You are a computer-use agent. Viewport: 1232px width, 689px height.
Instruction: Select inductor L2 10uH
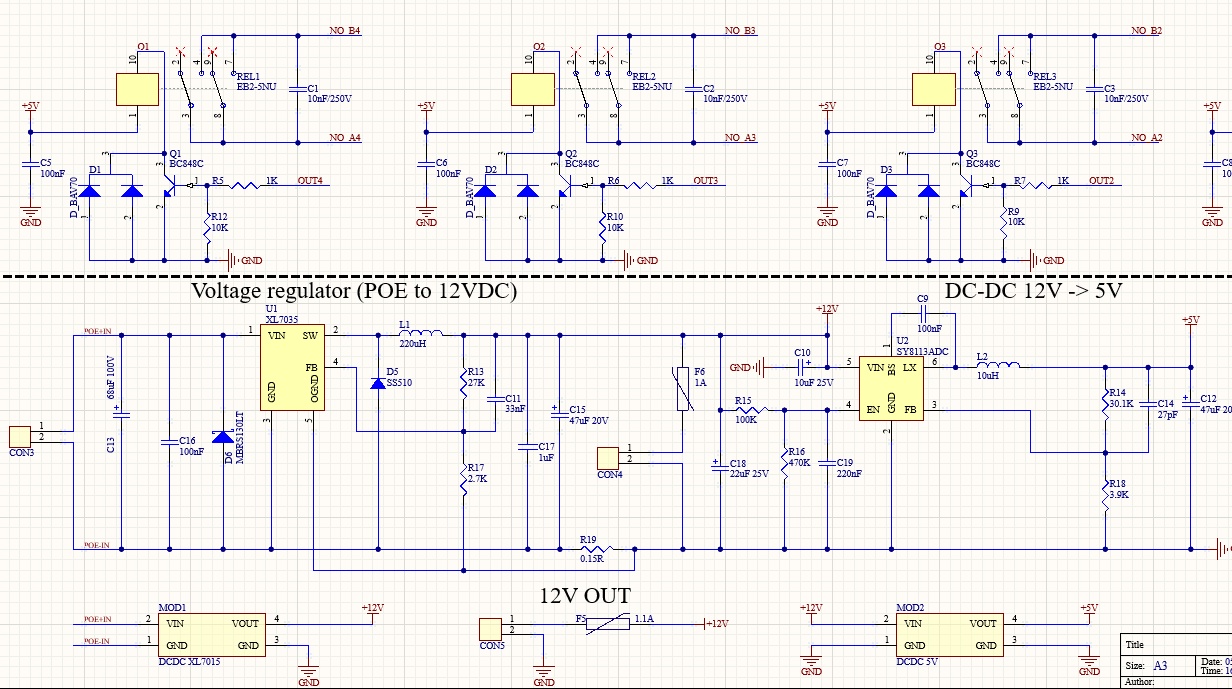(997, 366)
